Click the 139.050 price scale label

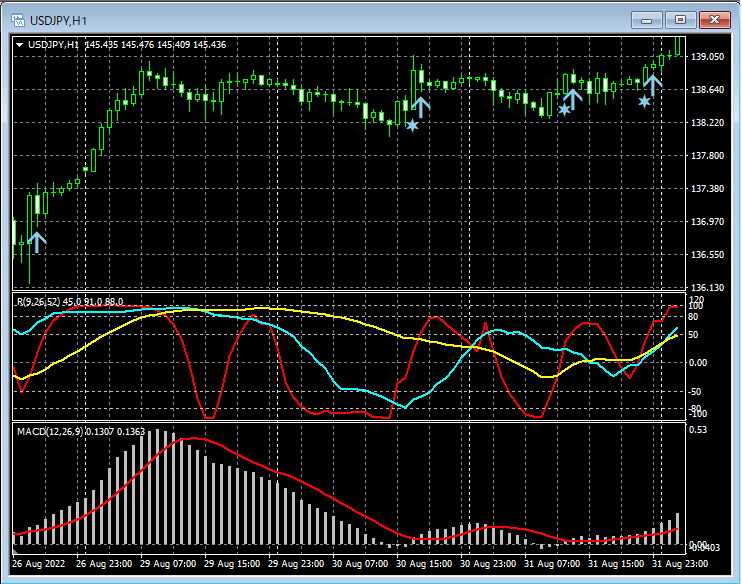click(x=708, y=57)
